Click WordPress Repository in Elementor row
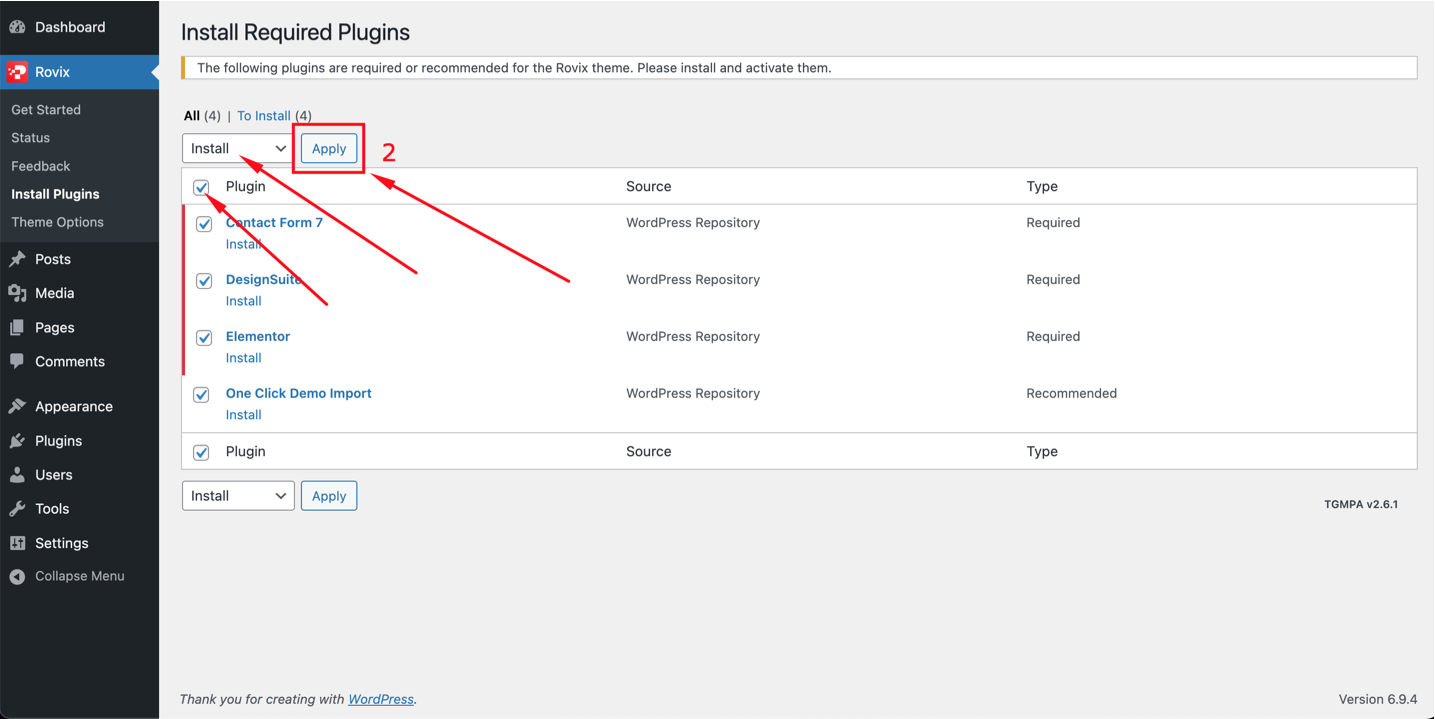Screen dimensions: 1435x719 (x=693, y=337)
